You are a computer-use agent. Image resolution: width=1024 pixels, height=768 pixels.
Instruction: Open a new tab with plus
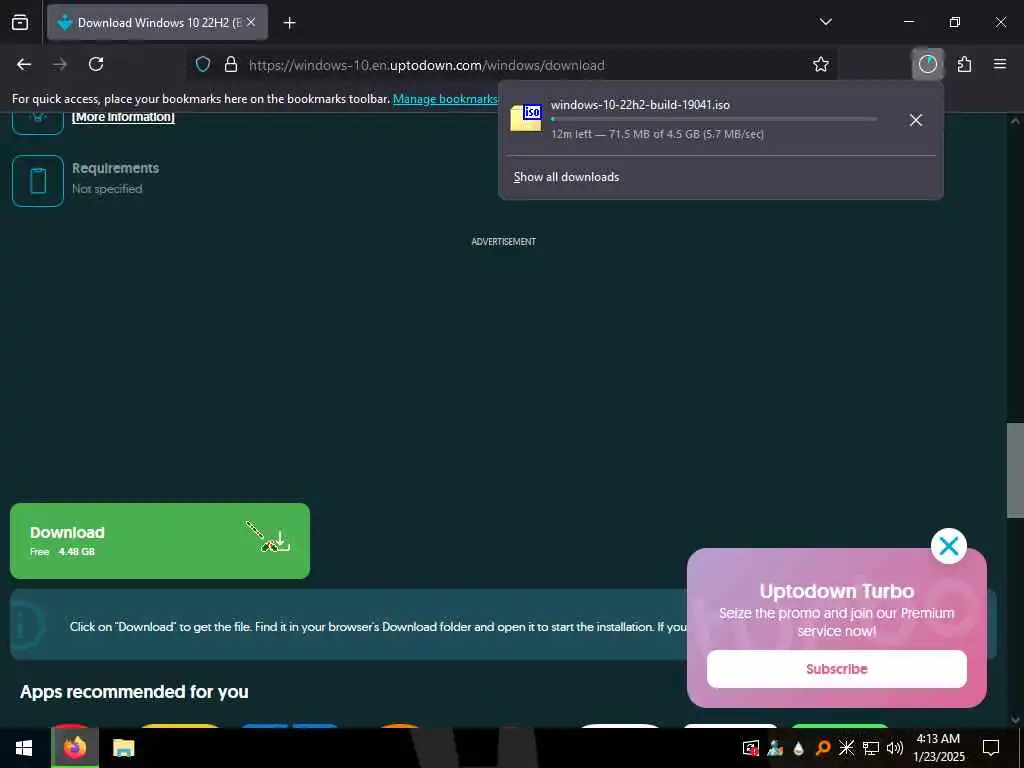coord(289,23)
